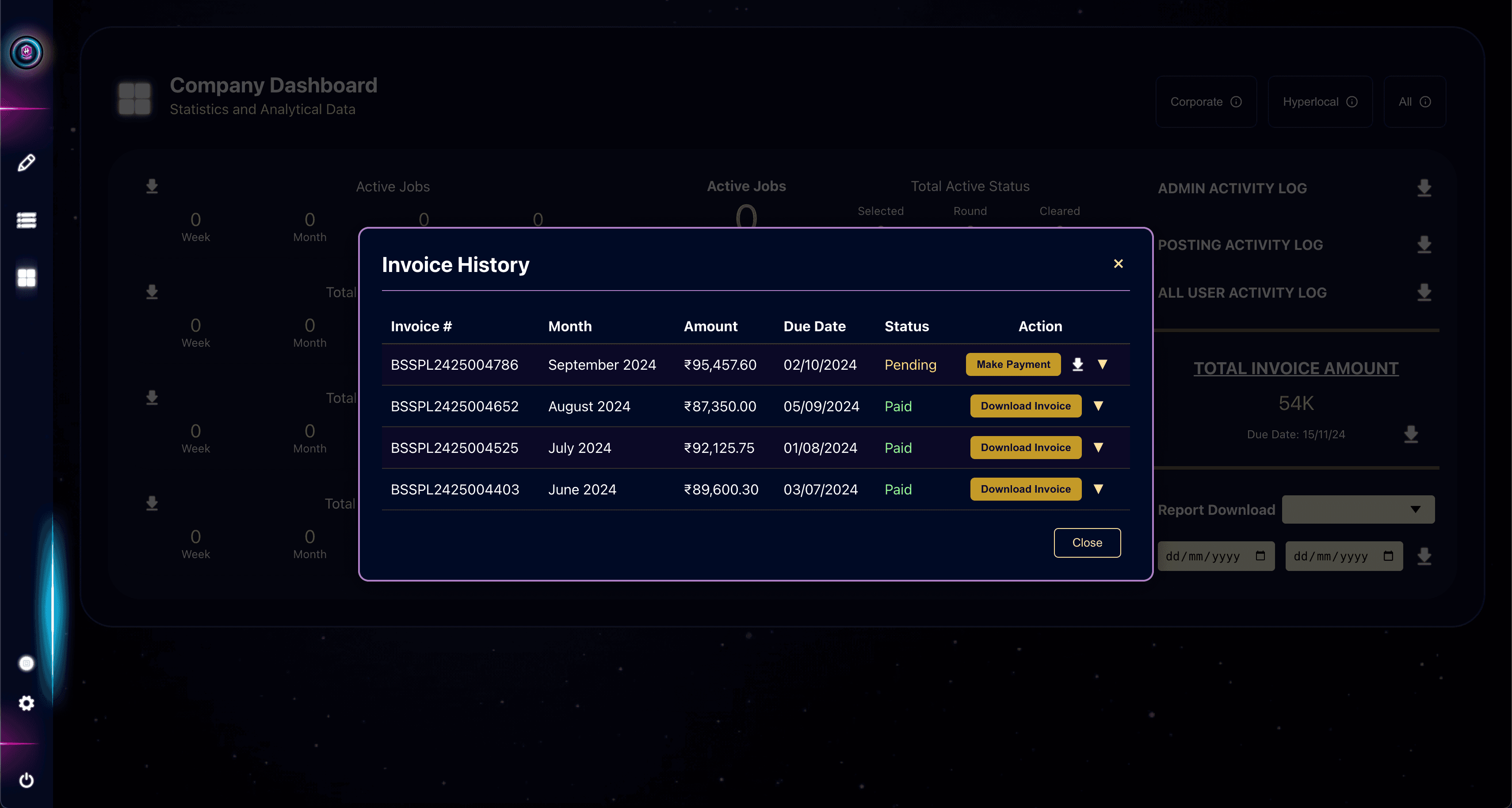Switch to the Hyperlocal filter tab
This screenshot has width=1512, height=808.
coord(1320,102)
